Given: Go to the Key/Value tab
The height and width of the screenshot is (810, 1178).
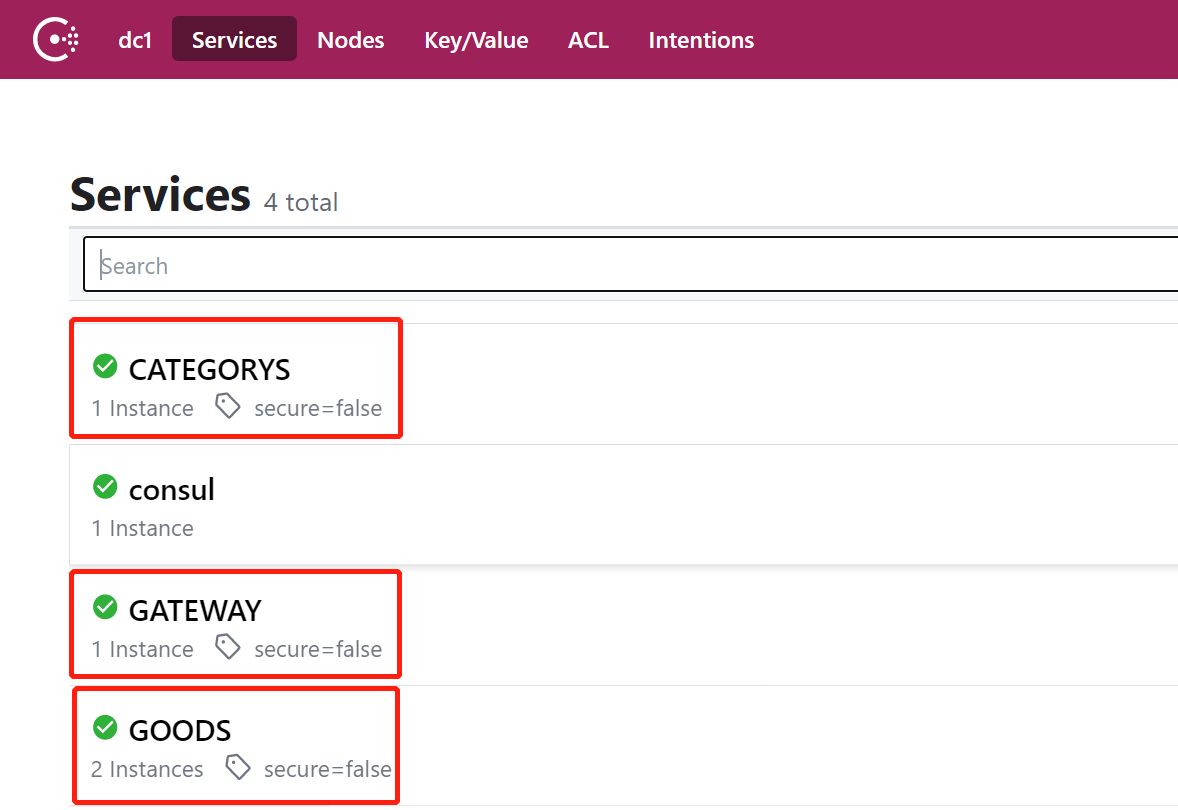Looking at the screenshot, I should [x=476, y=40].
